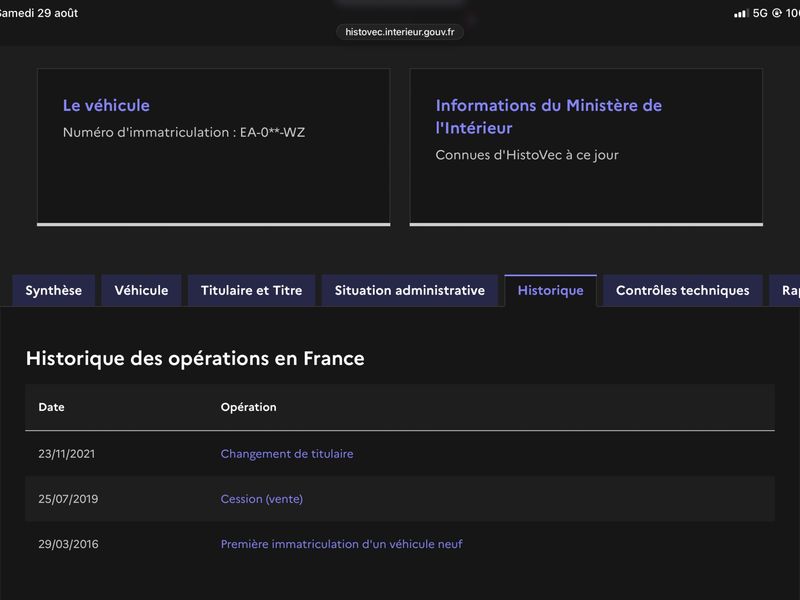Click the date 23/11/2021

[x=66, y=454]
